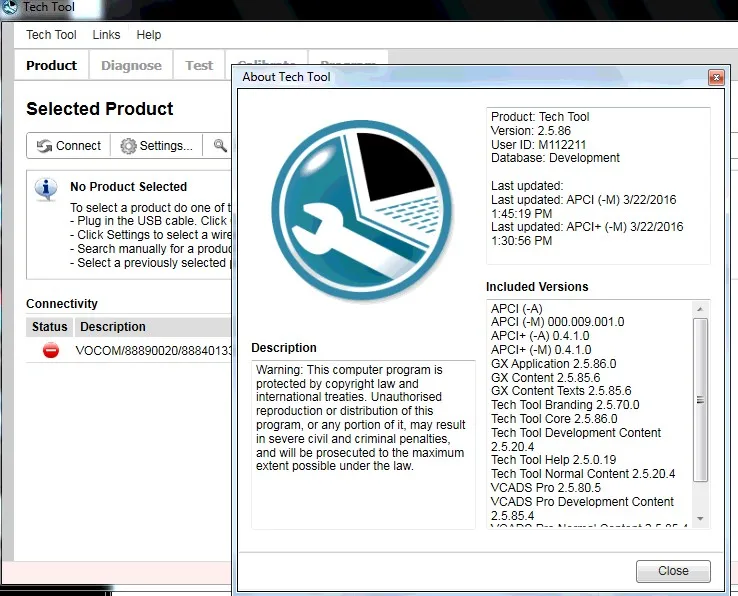The width and height of the screenshot is (738, 596).
Task: Click the magnifying glass search icon
Action: point(220,145)
